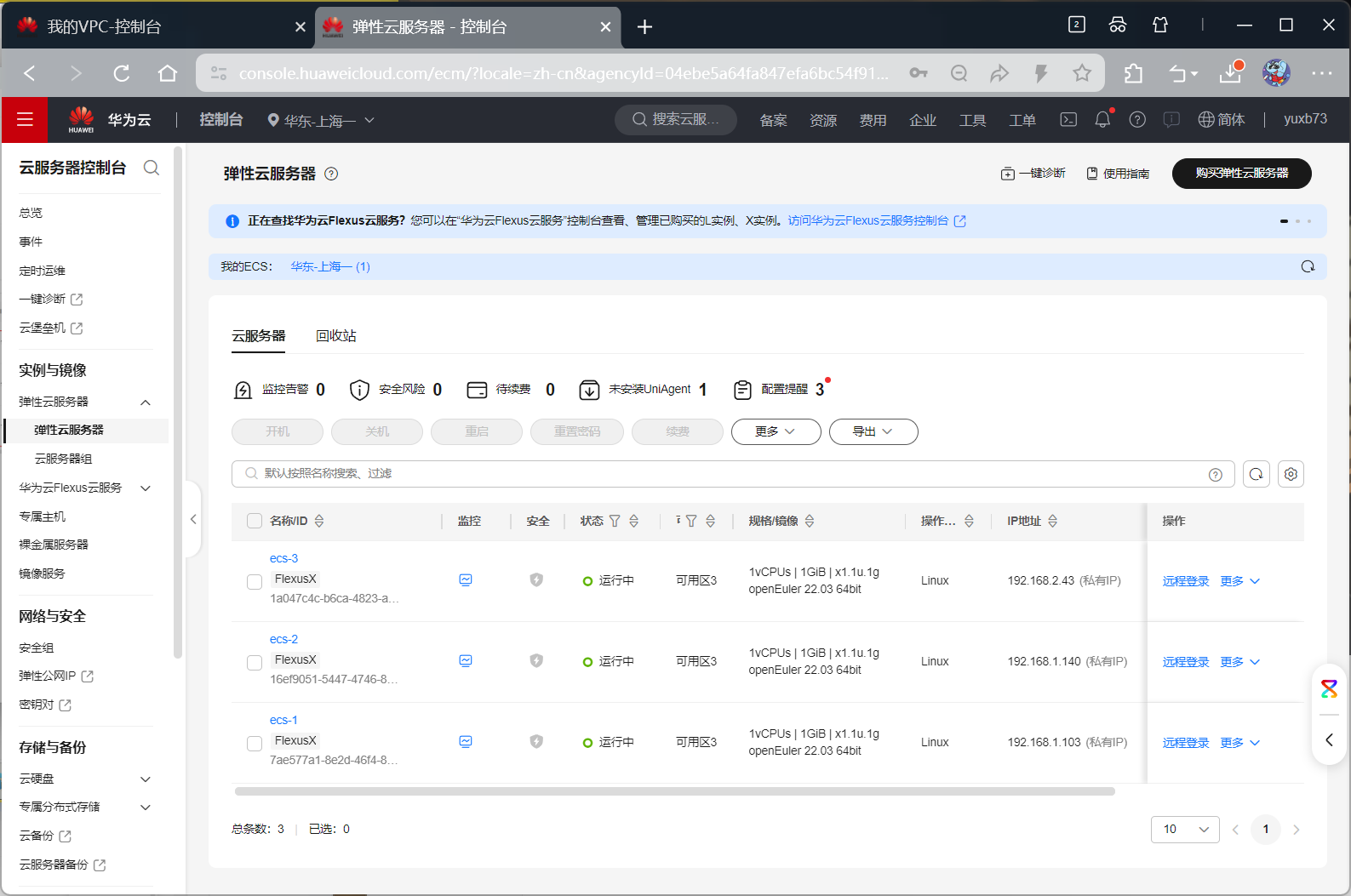Open 使用指南 guide
This screenshot has width=1351, height=896.
[1118, 174]
